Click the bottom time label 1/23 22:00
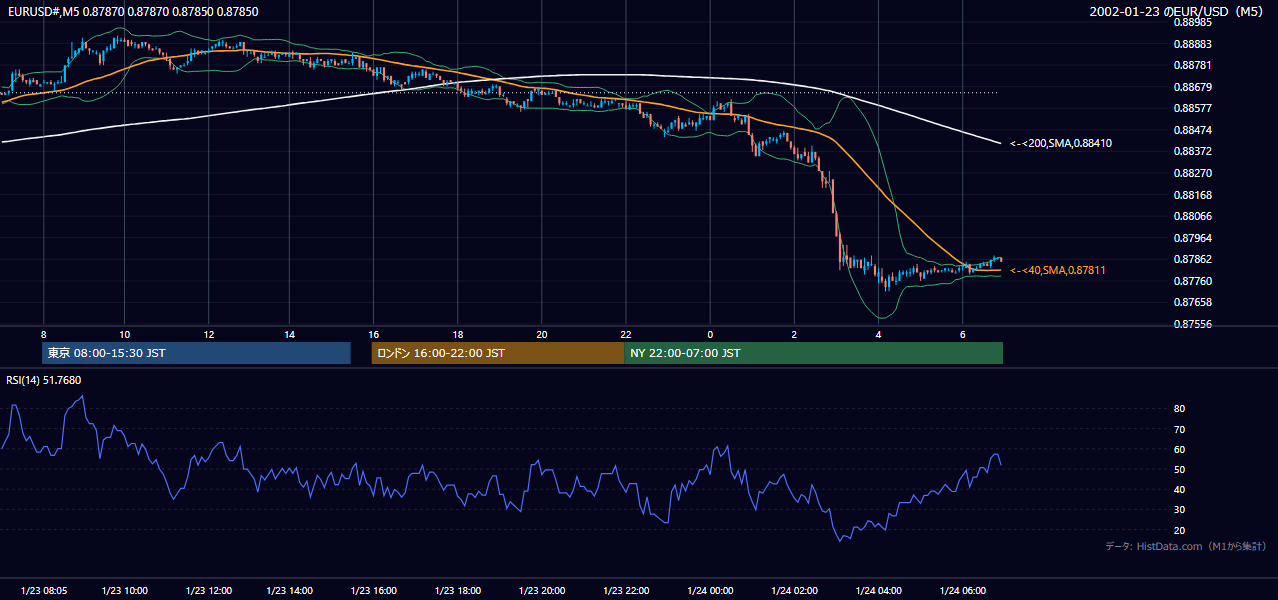 pyautogui.click(x=627, y=591)
